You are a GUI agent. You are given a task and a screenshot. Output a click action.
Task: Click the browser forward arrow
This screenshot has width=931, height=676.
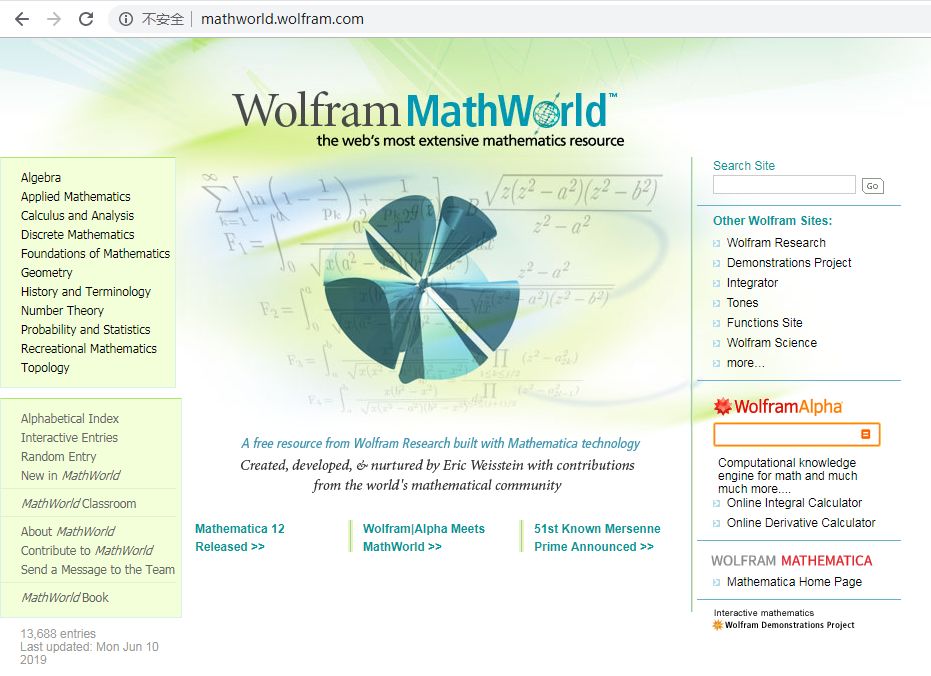pos(54,19)
